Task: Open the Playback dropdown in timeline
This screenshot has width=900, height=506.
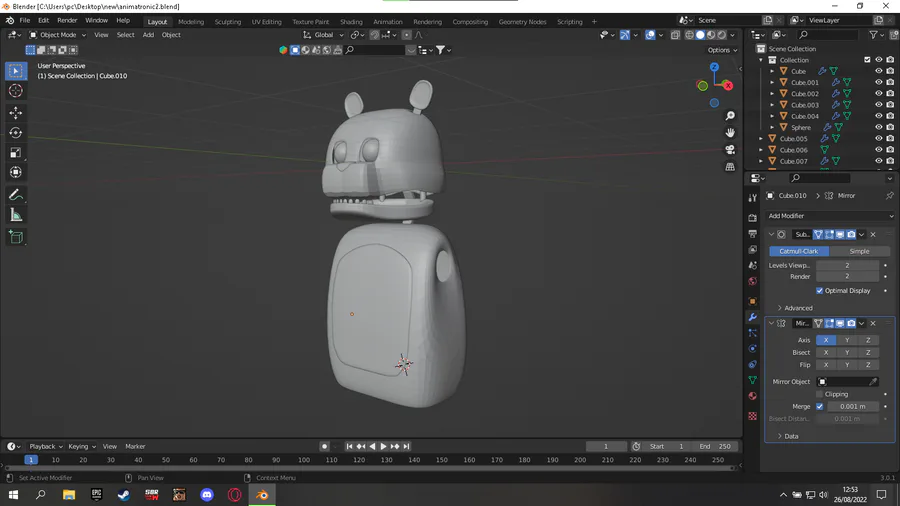Action: tap(46, 446)
